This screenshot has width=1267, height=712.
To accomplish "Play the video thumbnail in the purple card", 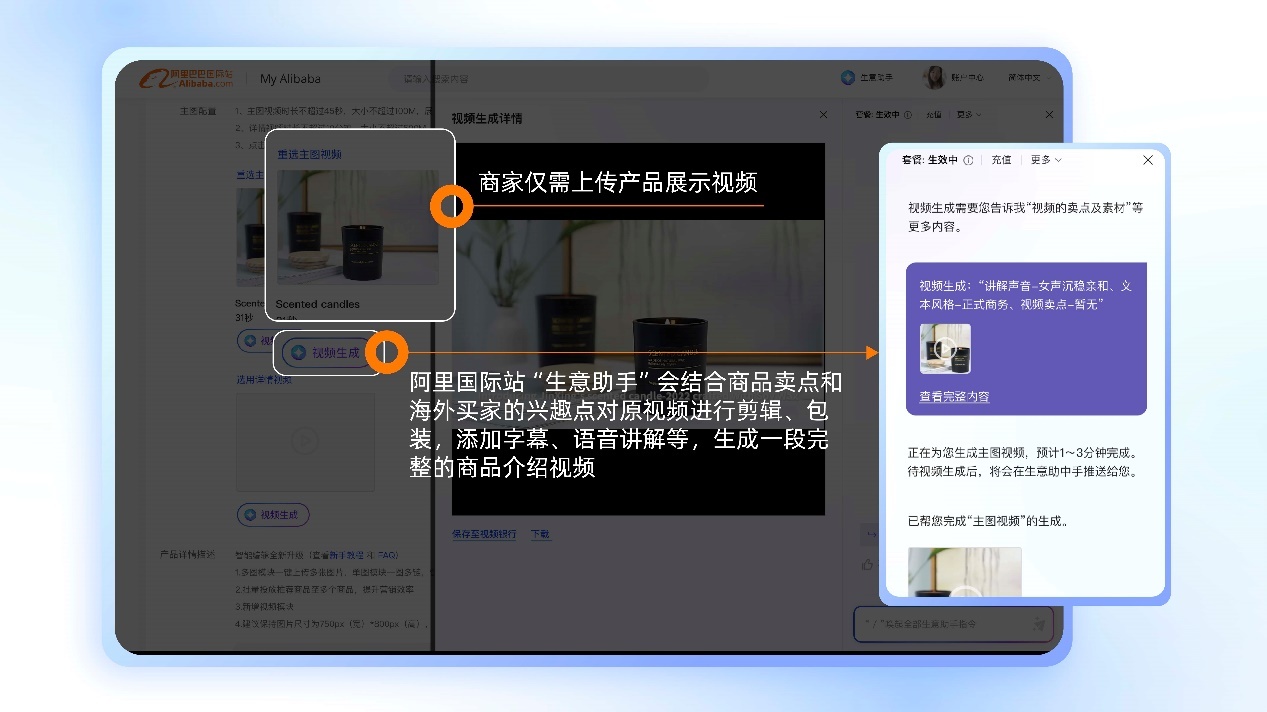I will pyautogui.click(x=945, y=349).
